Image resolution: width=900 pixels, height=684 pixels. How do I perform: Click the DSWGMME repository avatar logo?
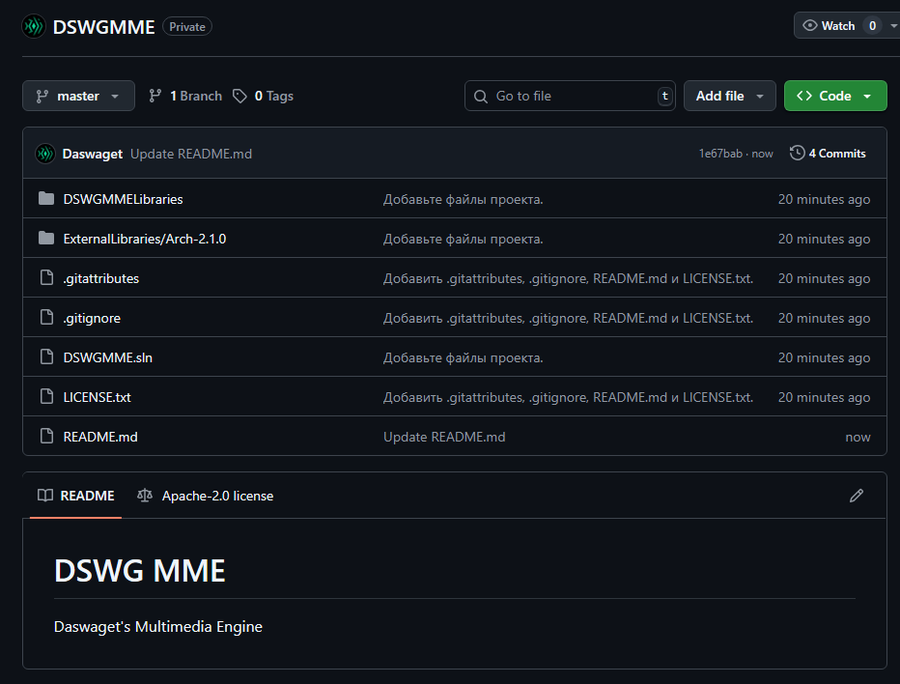pyautogui.click(x=33, y=26)
